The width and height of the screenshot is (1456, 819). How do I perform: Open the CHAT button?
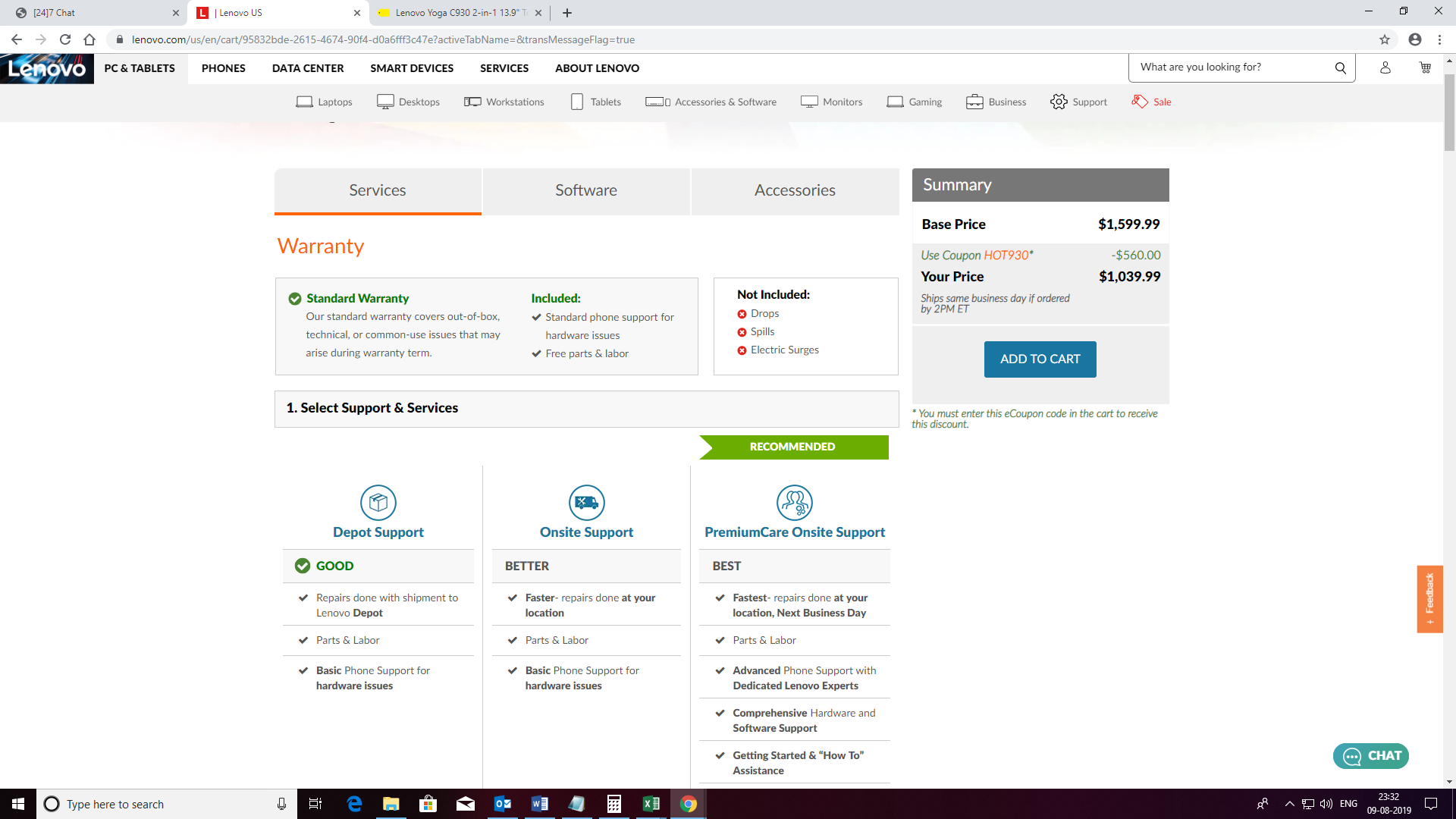click(x=1370, y=755)
